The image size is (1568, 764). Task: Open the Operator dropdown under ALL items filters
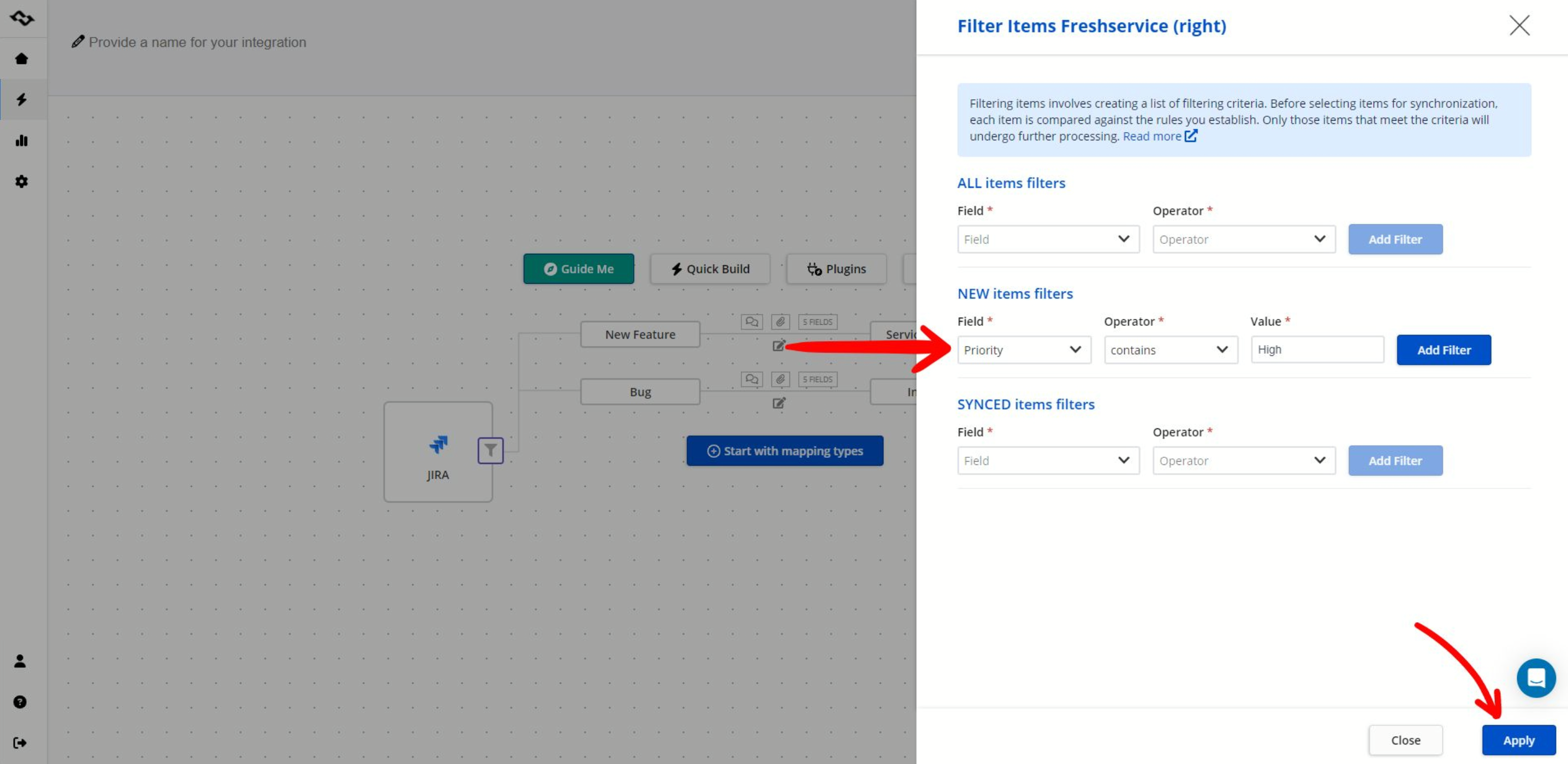coord(1244,239)
